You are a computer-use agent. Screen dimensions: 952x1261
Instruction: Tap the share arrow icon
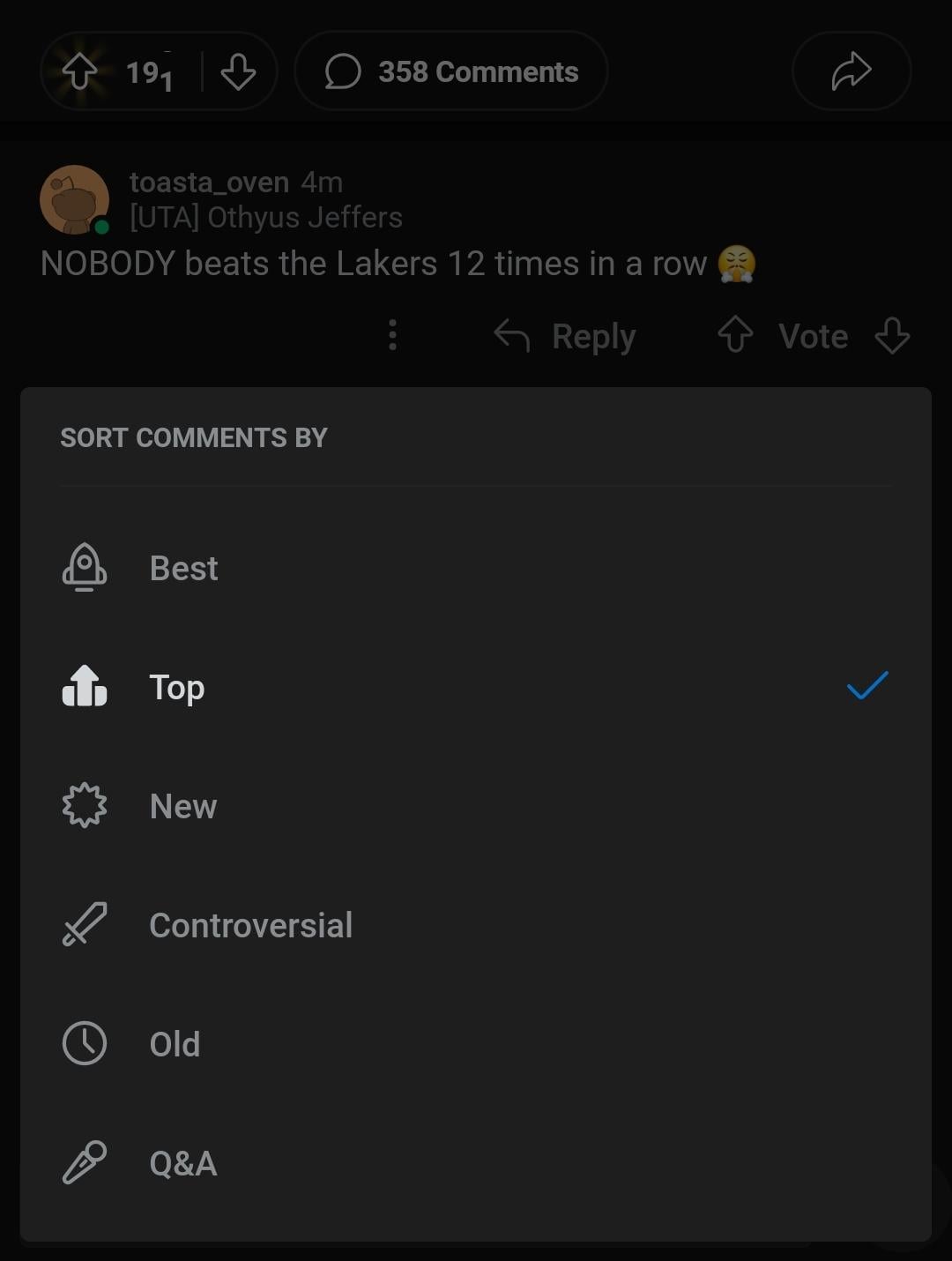[x=851, y=71]
